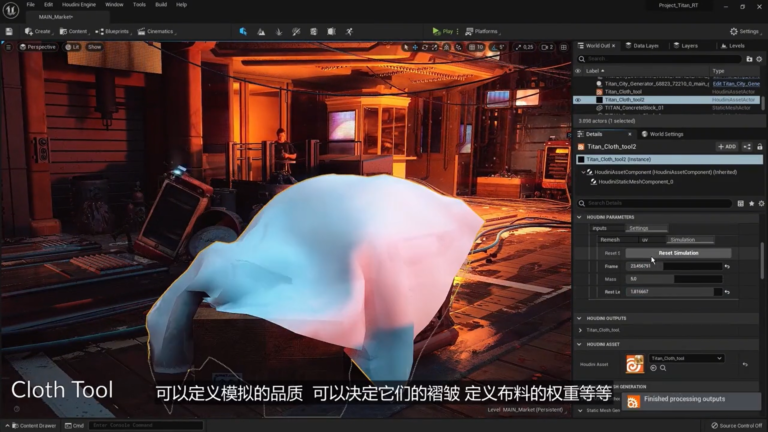The image size is (768, 432).
Task: Open the File menu
Action: pyautogui.click(x=30, y=4)
